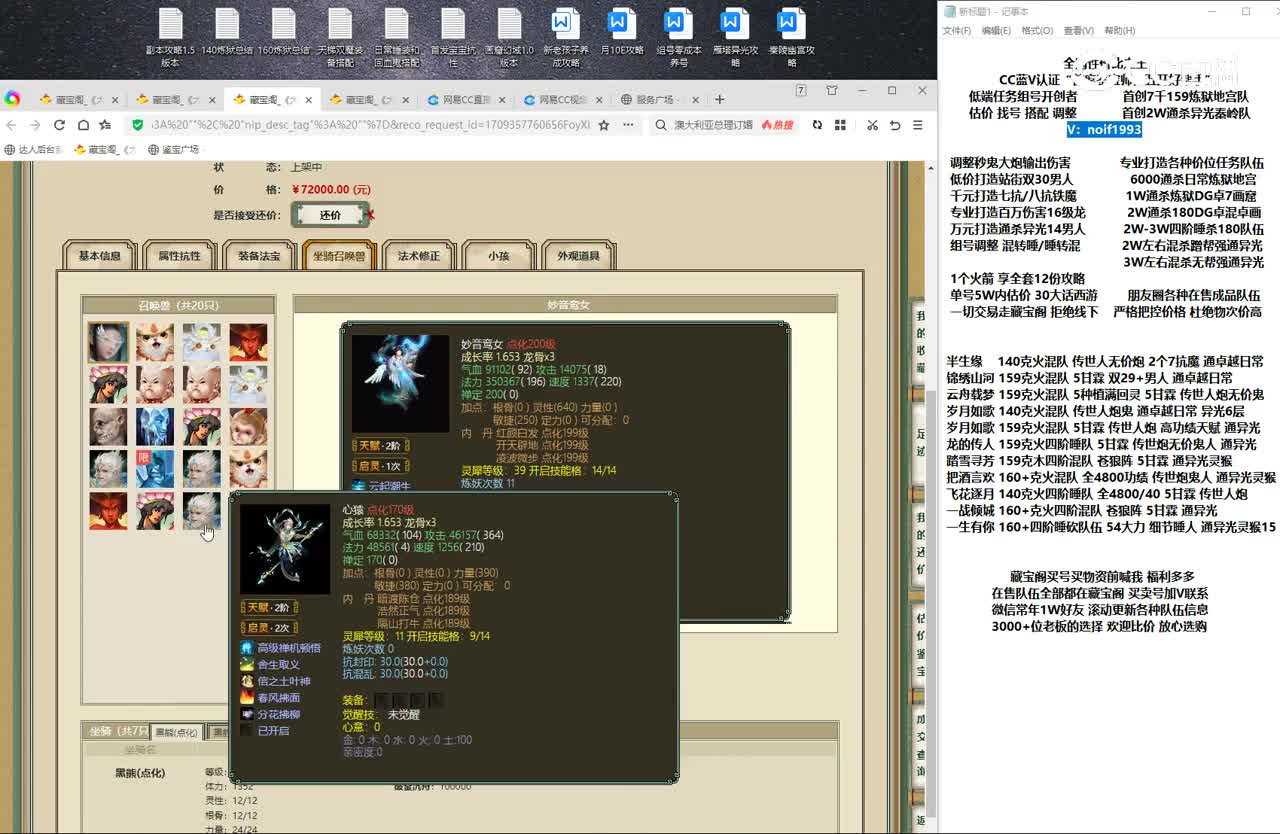Open the browser extensions grid icon
Image resolution: width=1280 pixels, height=834 pixels.
tap(840, 125)
